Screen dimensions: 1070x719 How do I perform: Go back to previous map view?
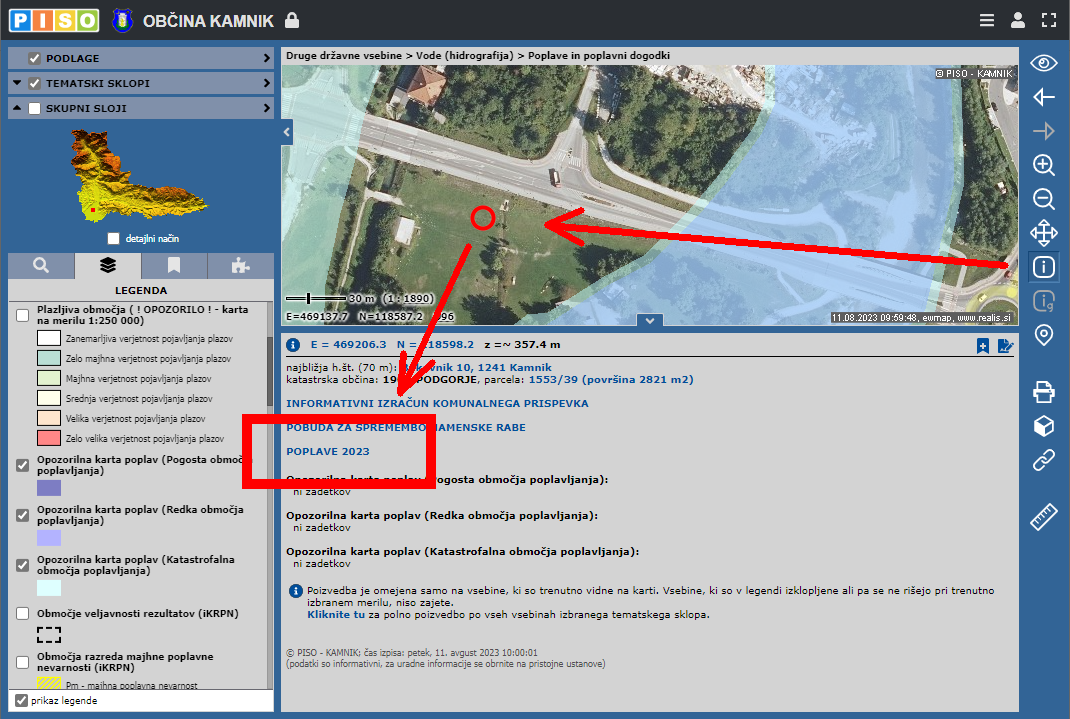(x=1043, y=97)
